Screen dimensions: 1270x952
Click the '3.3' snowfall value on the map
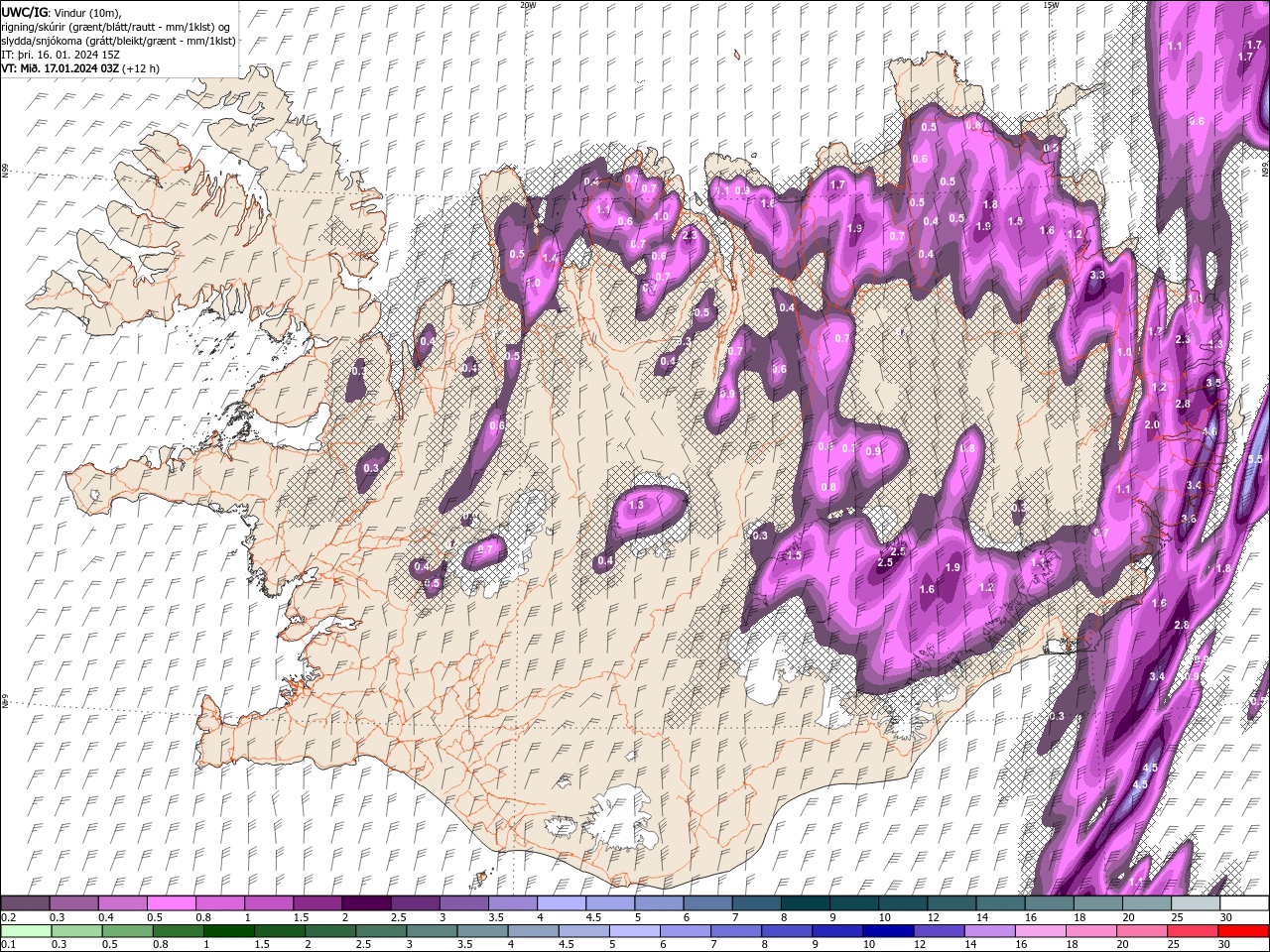(1097, 275)
